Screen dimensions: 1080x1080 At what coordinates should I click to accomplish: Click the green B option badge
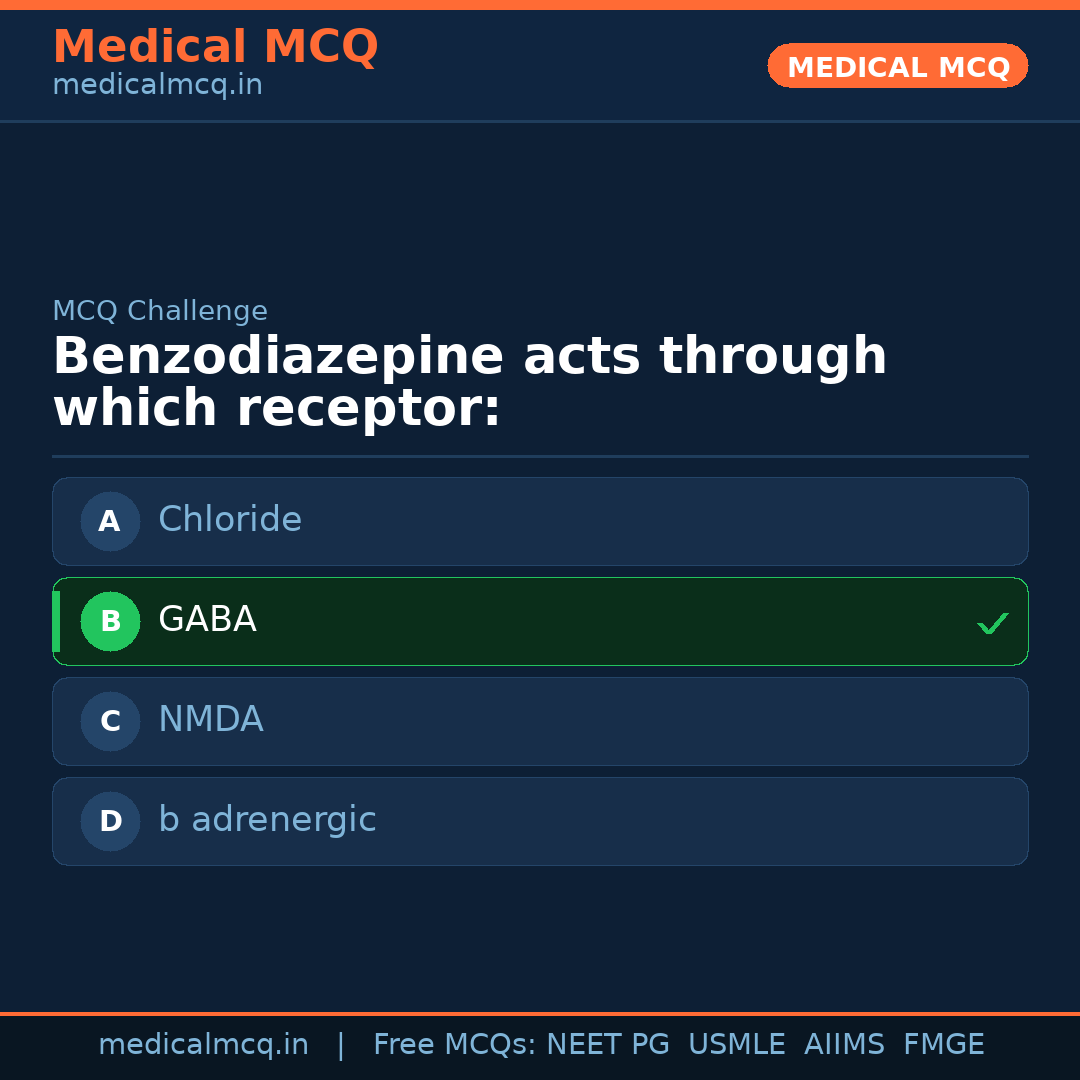coord(110,621)
